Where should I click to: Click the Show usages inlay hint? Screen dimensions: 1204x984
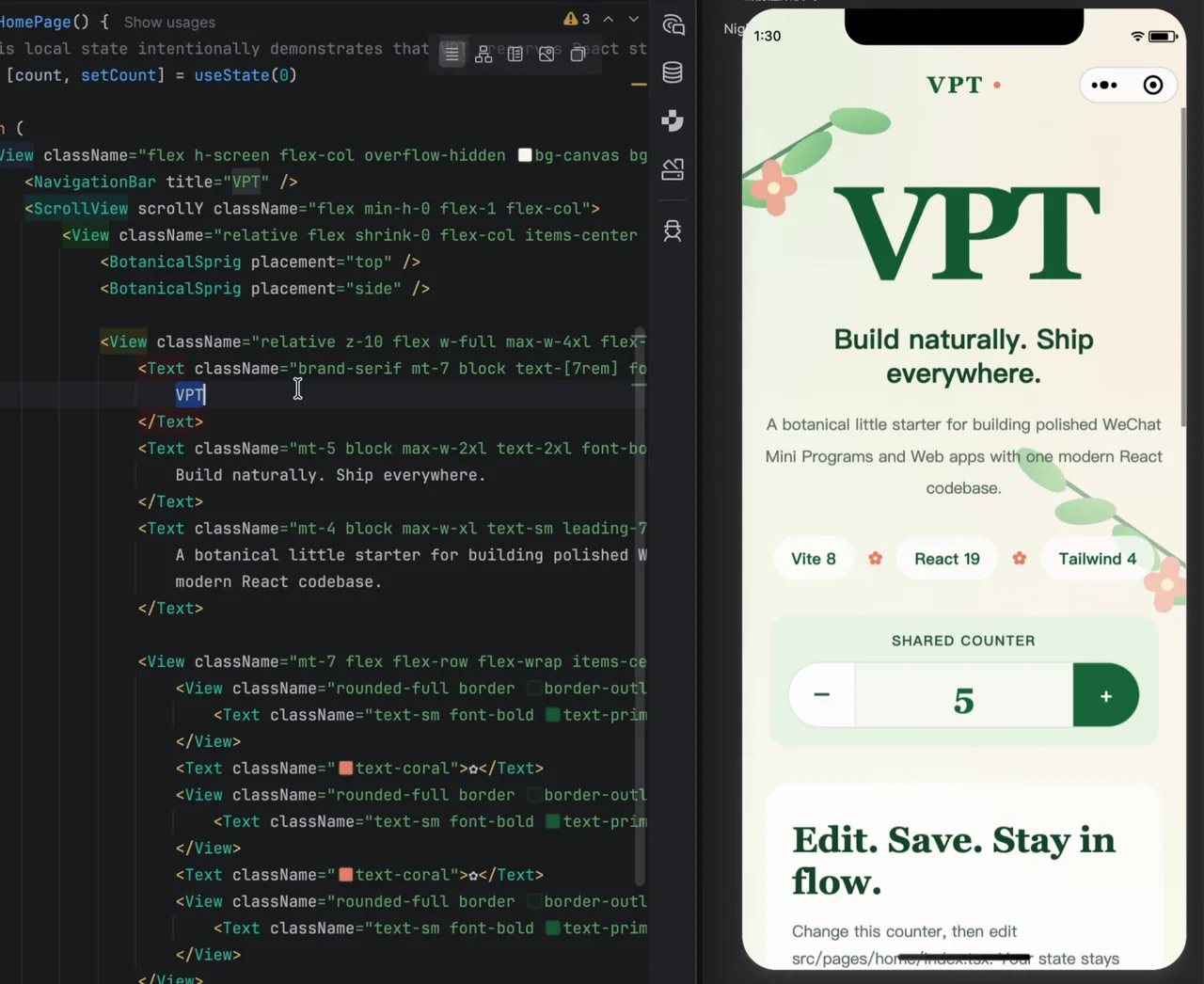[169, 22]
